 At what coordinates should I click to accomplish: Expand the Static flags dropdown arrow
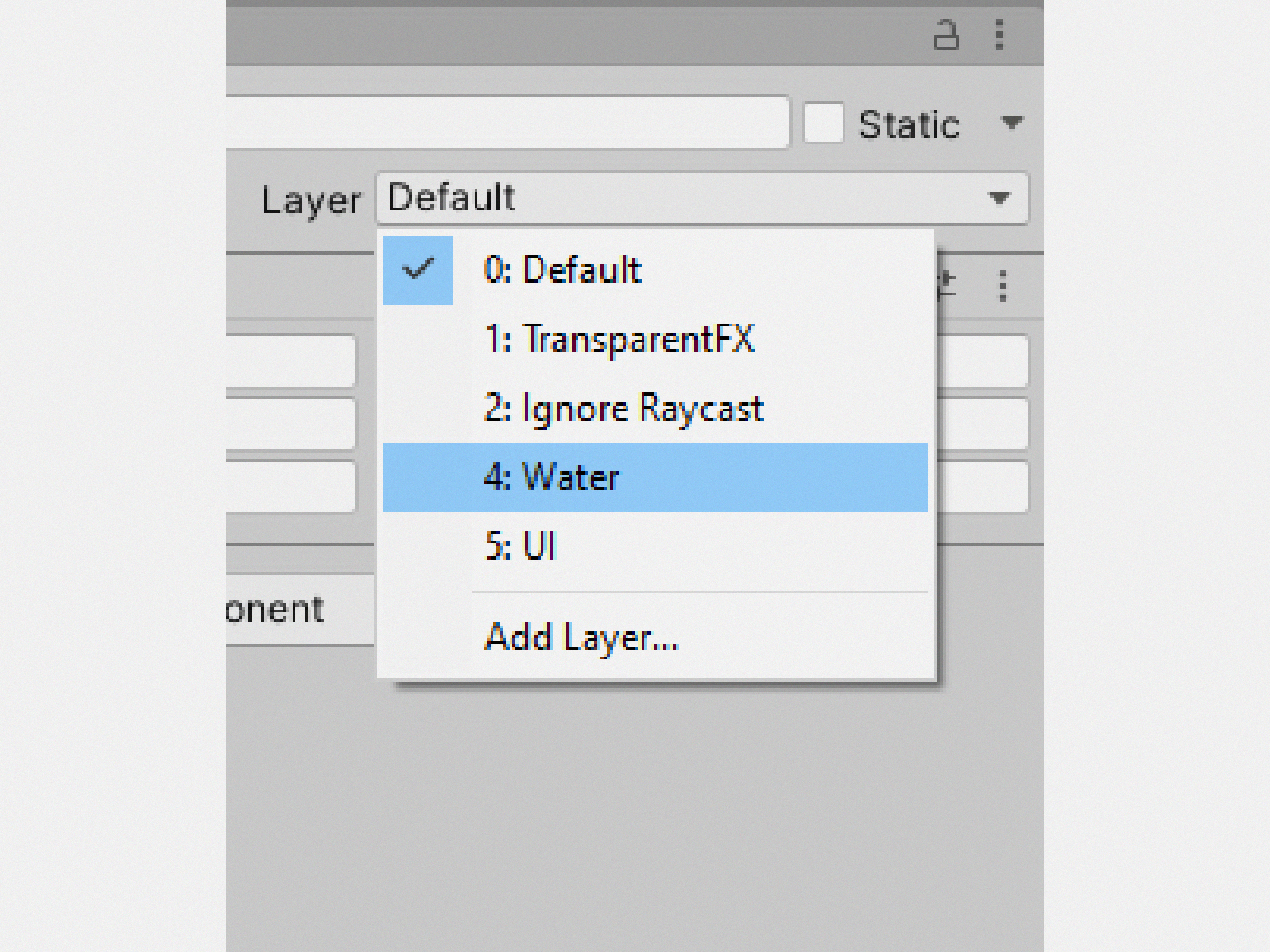[1012, 124]
